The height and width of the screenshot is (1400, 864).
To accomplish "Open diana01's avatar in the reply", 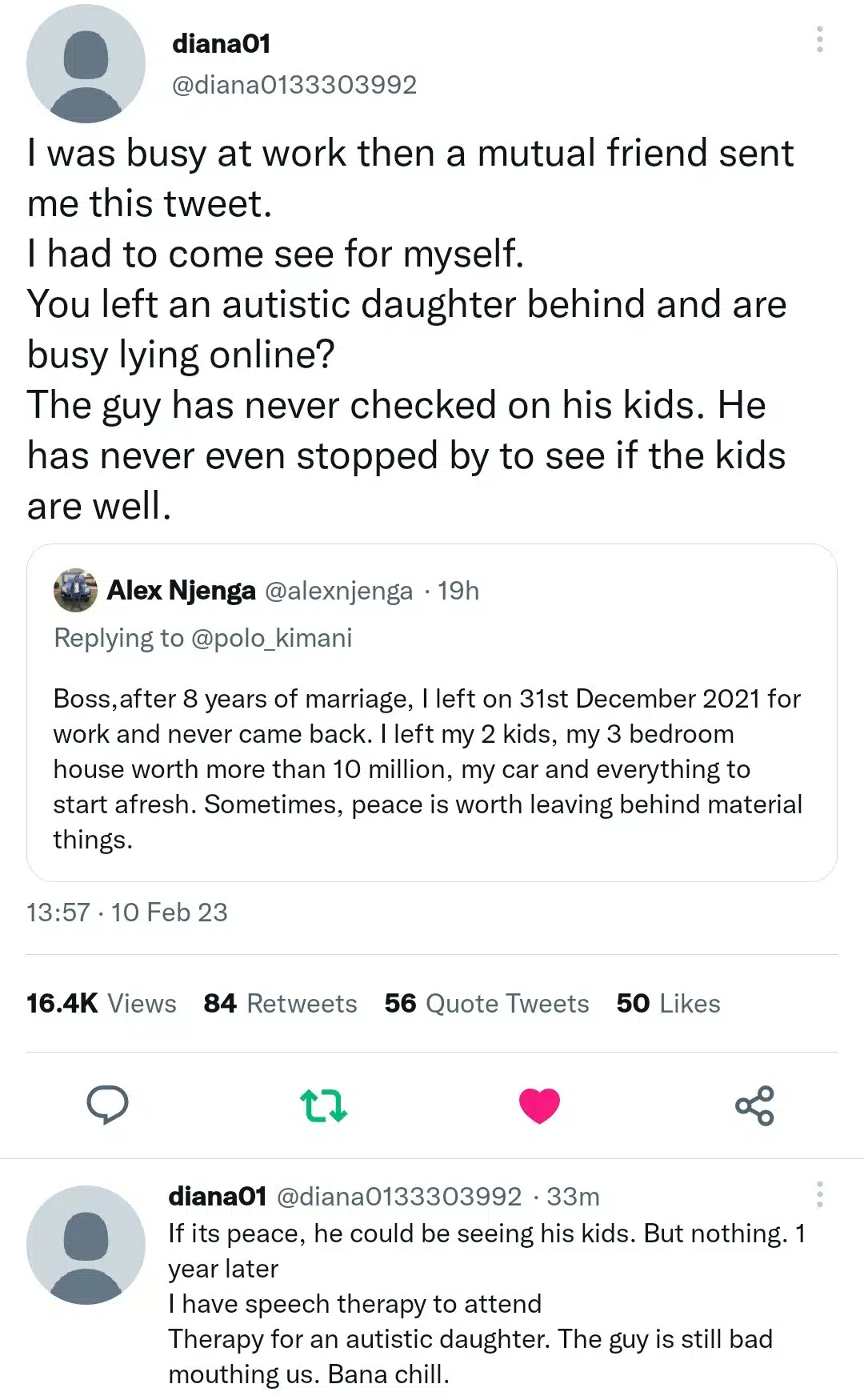I will [x=86, y=1246].
